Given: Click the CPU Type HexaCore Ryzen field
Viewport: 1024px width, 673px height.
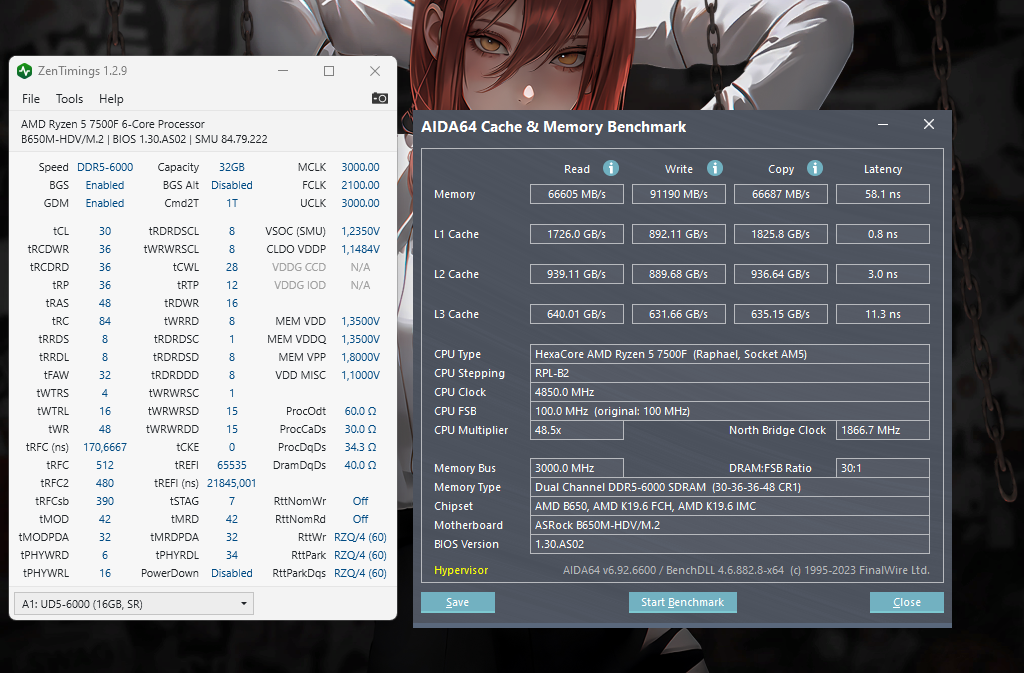Looking at the screenshot, I should pos(729,354).
